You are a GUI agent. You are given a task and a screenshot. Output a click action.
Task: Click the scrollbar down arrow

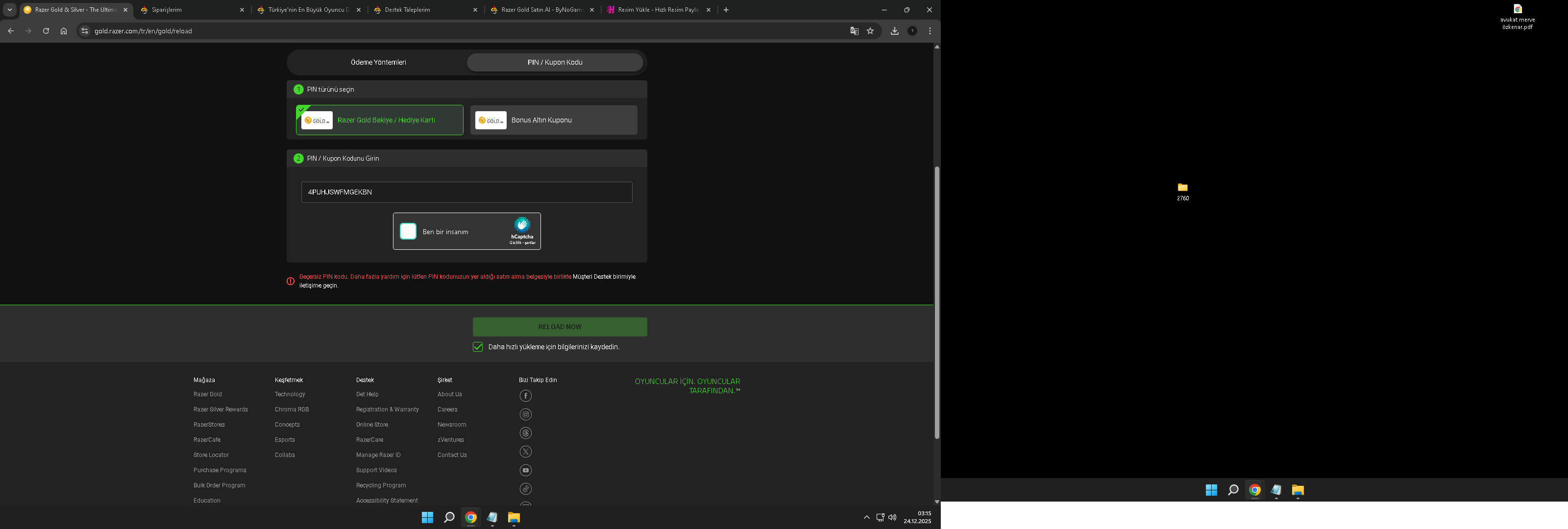[x=937, y=502]
